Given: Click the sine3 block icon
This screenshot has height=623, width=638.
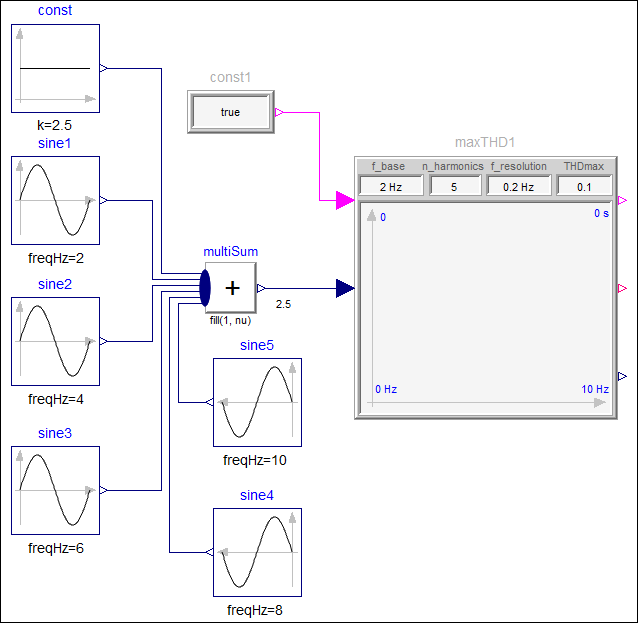Looking at the screenshot, I should pos(56,491).
